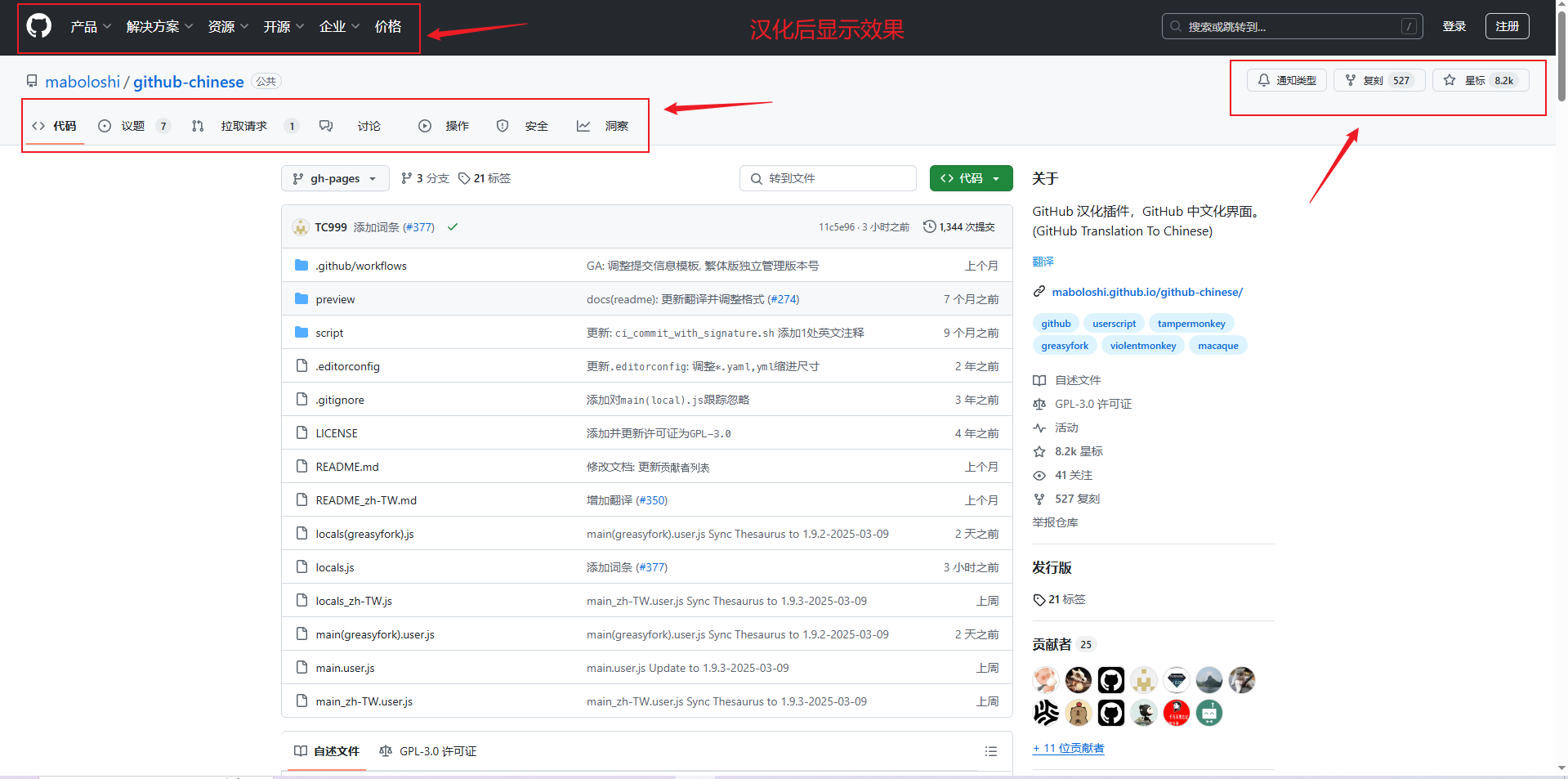The height and width of the screenshot is (779, 1568).
Task: Click the userscript topic tag
Action: 1115,324
